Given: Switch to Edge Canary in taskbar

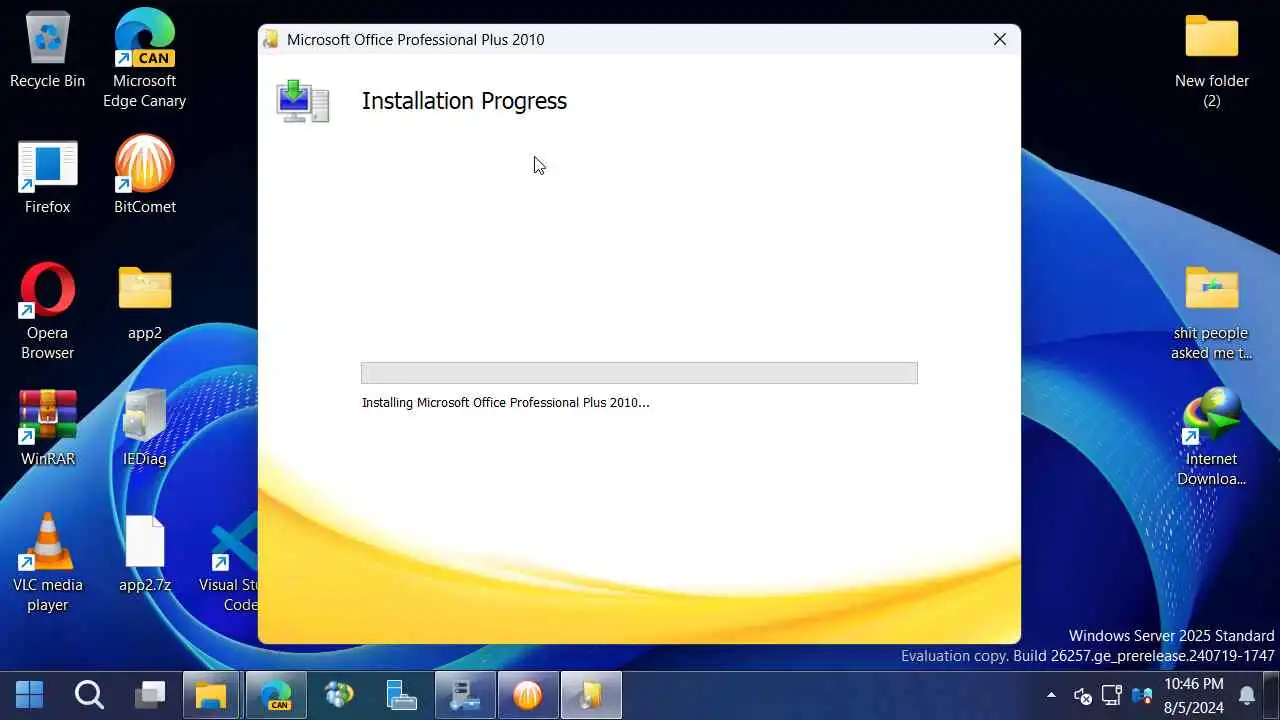Looking at the screenshot, I should pyautogui.click(x=275, y=694).
